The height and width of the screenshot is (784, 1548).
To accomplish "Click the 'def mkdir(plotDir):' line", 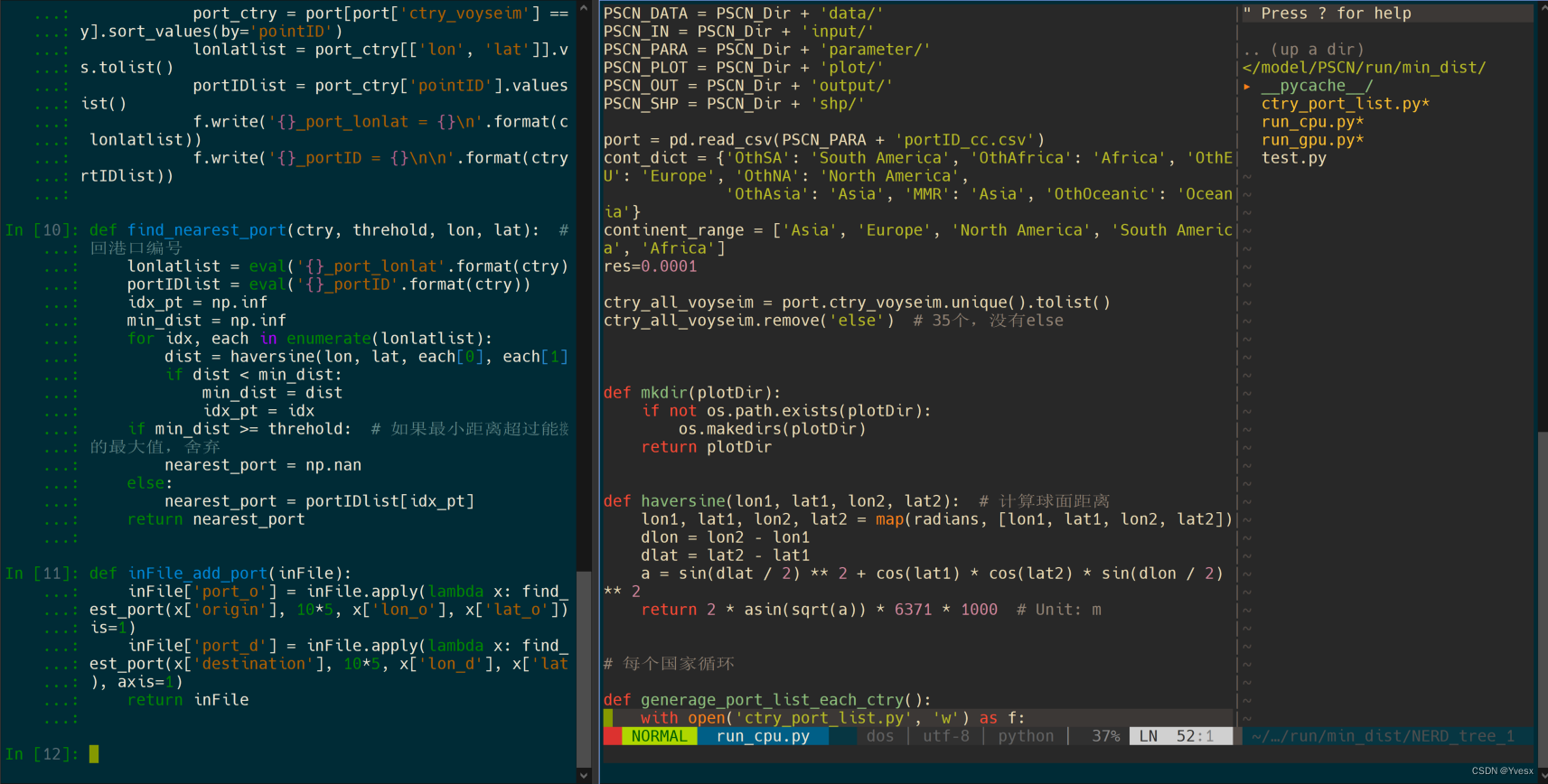I will pos(692,393).
